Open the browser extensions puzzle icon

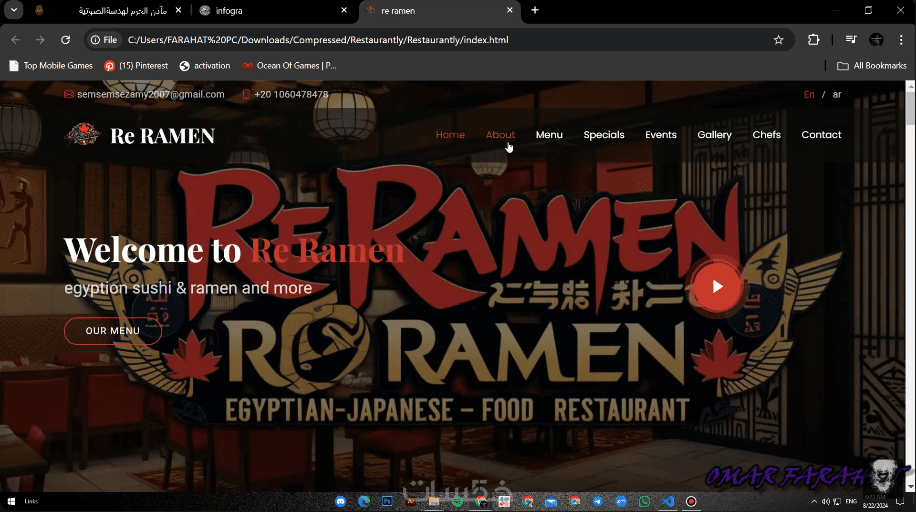(x=813, y=40)
